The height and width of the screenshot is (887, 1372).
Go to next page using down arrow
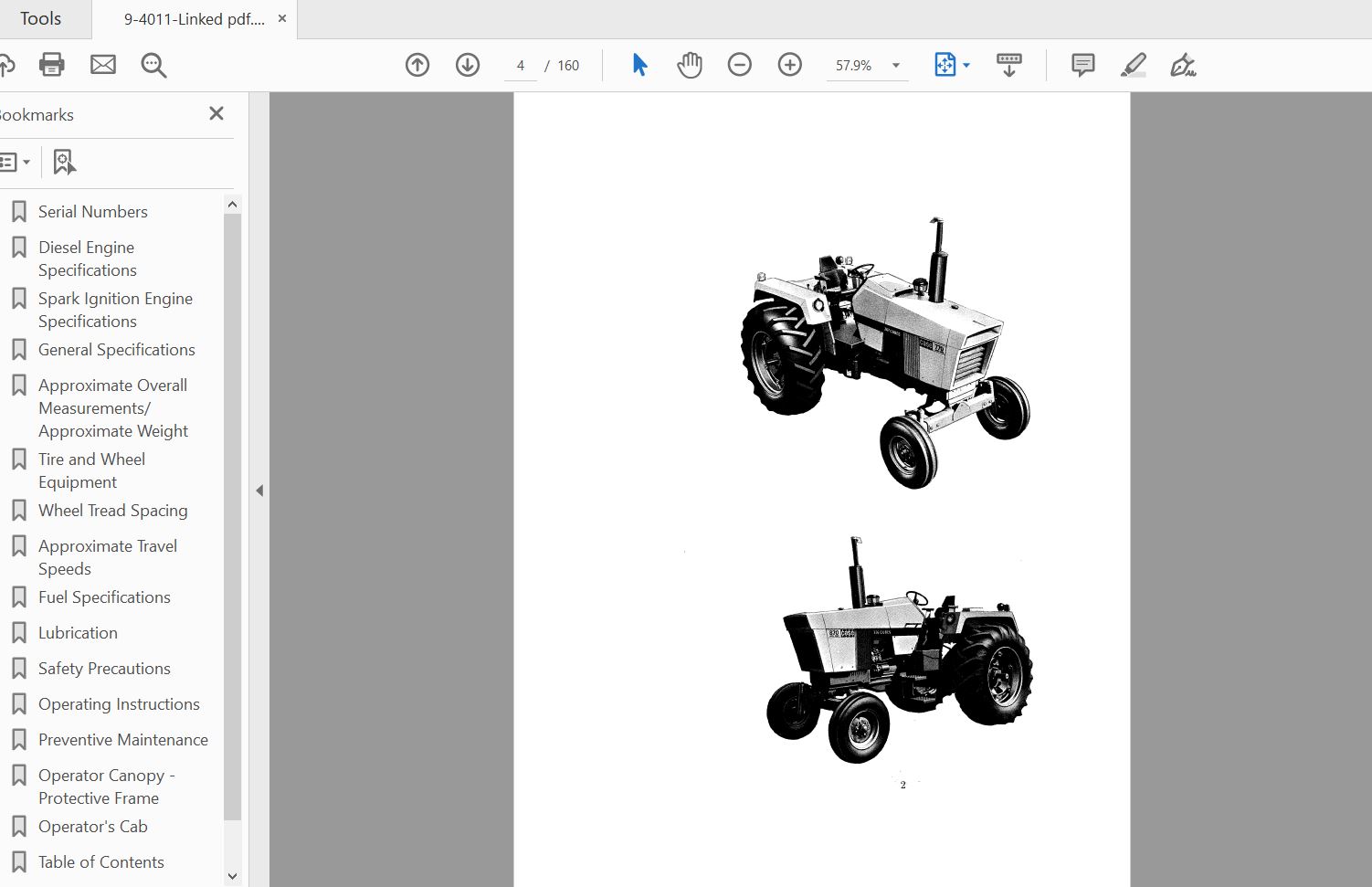pyautogui.click(x=468, y=65)
